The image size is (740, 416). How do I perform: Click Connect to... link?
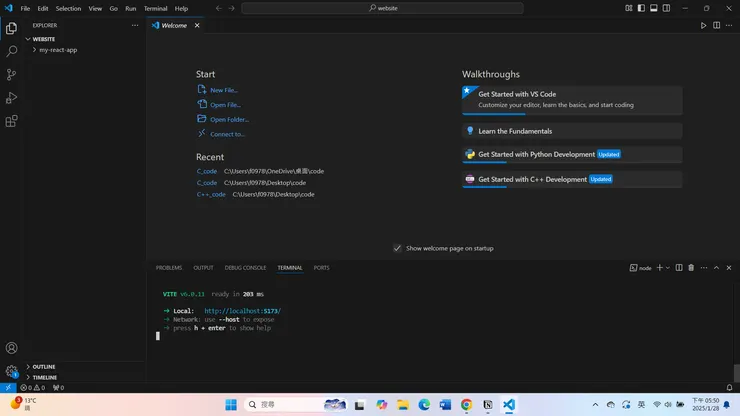pyautogui.click(x=227, y=134)
